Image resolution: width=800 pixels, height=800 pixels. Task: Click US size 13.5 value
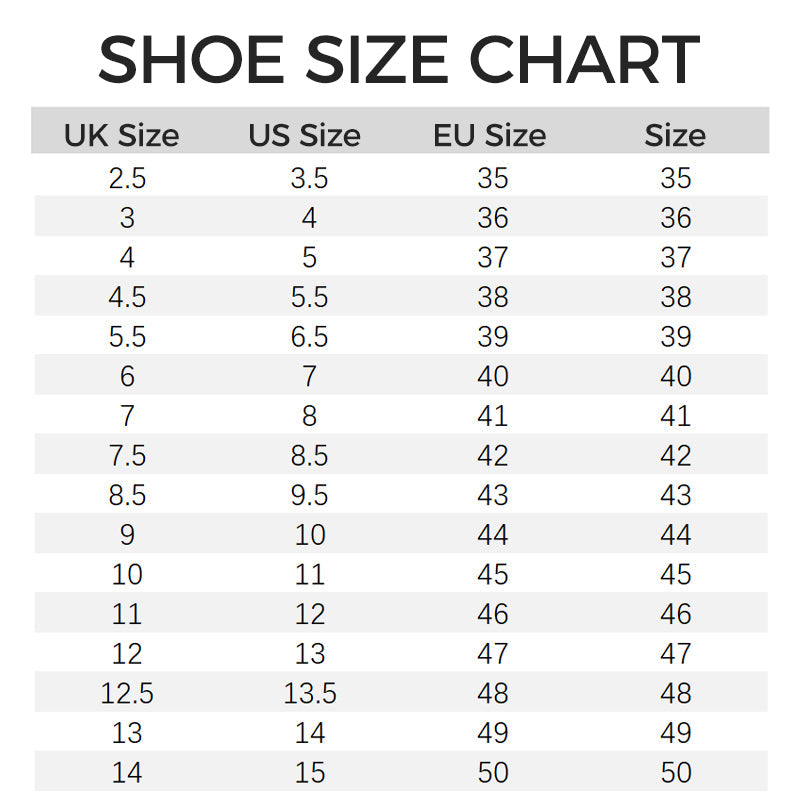309,693
